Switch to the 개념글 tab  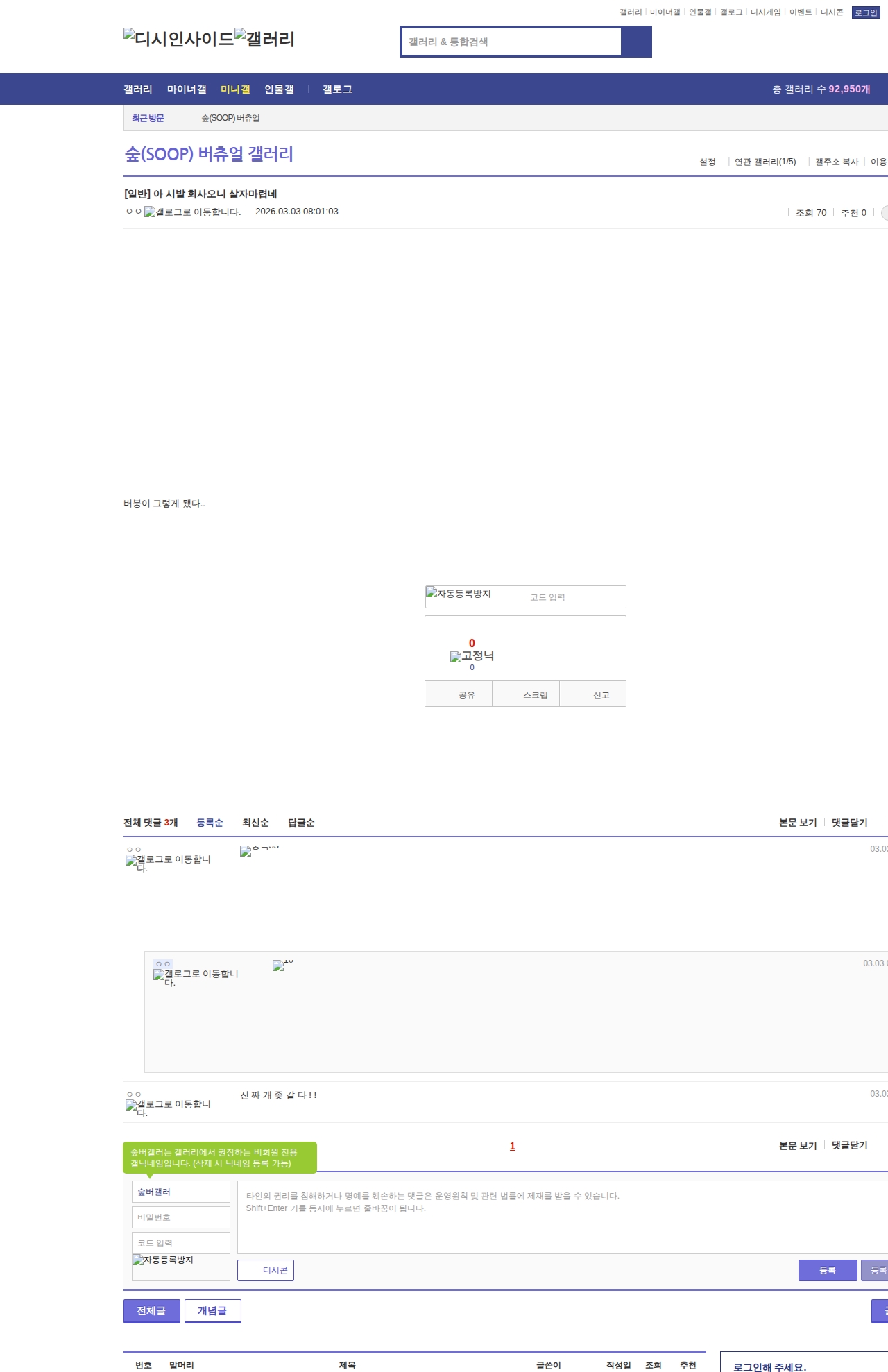[x=212, y=1310]
